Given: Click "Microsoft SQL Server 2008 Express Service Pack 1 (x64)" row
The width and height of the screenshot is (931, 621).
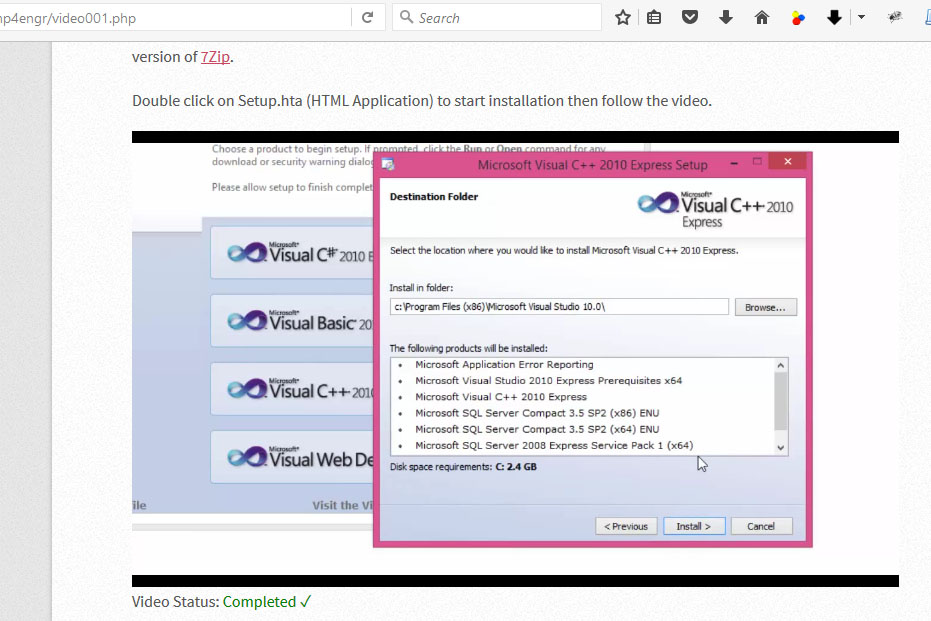Looking at the screenshot, I should tap(554, 445).
